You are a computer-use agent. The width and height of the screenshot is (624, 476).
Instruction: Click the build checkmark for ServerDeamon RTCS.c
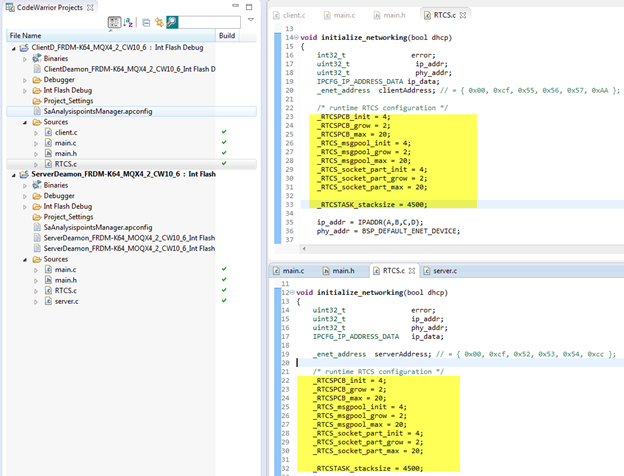[x=224, y=290]
